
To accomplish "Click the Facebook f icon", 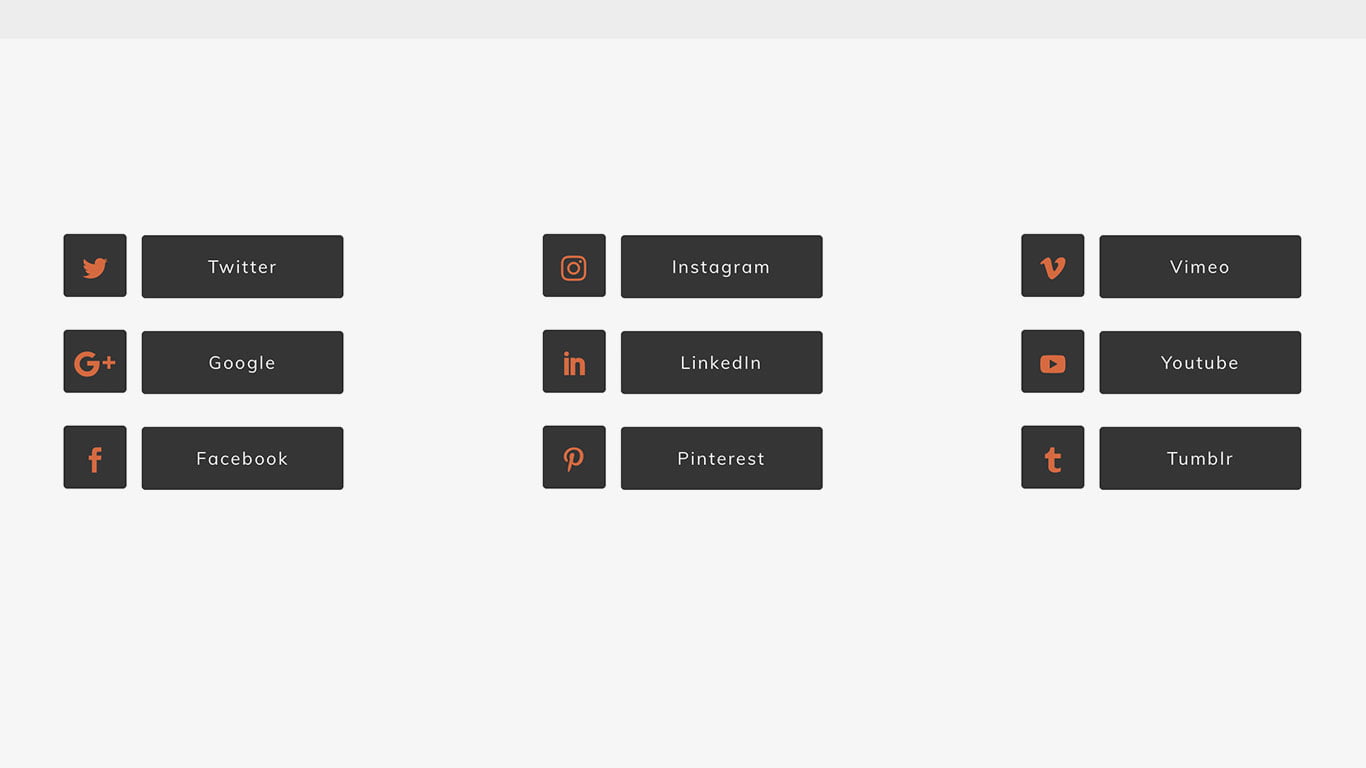I will 95,459.
